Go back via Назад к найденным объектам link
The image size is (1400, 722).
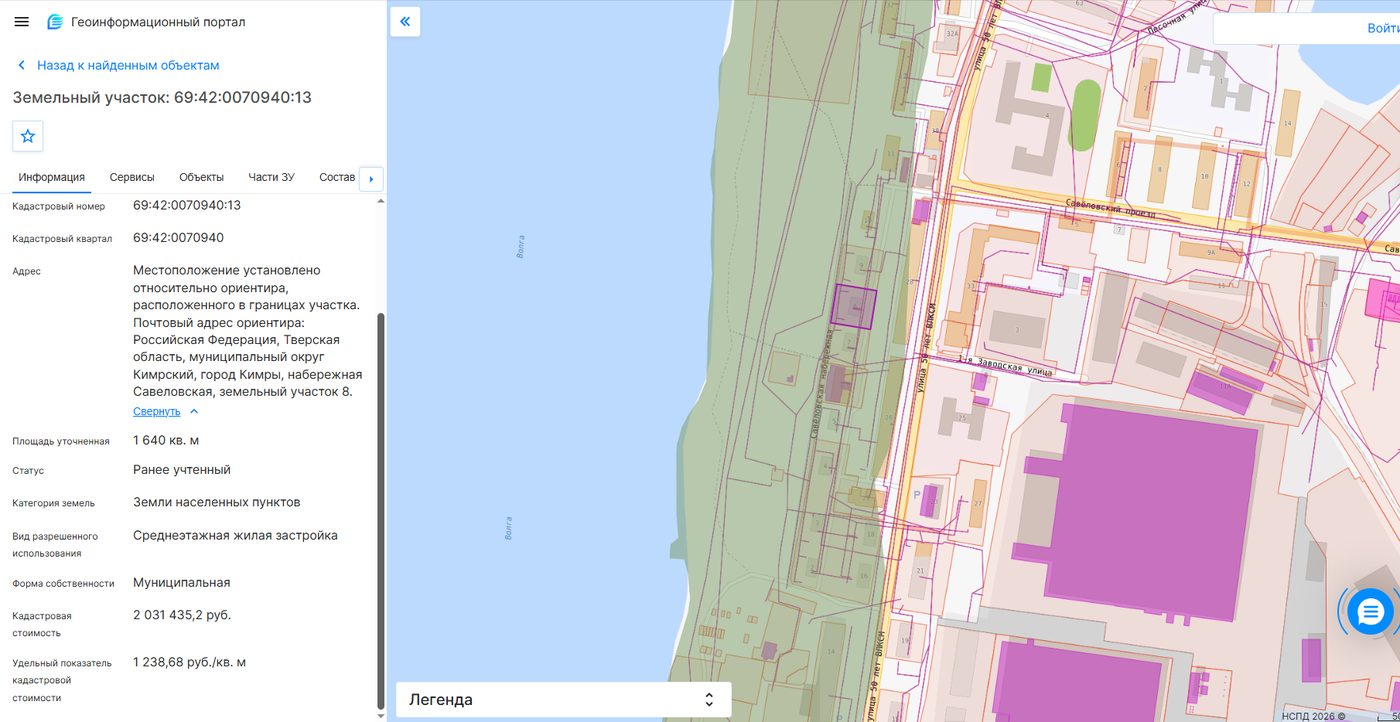128,65
